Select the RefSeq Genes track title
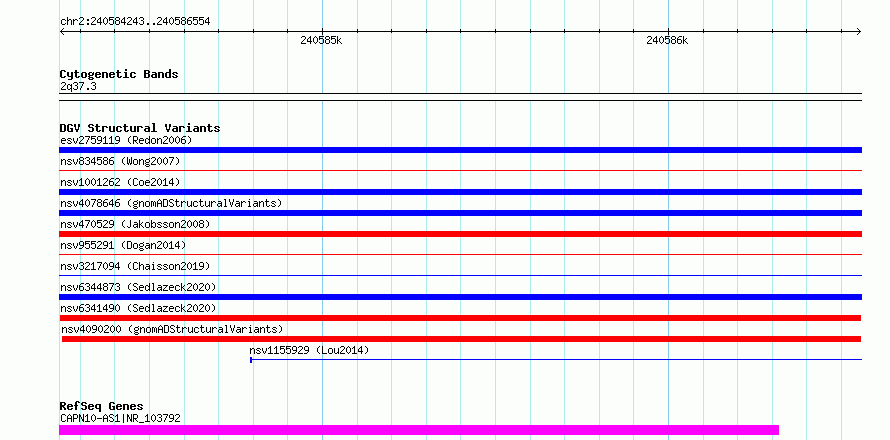Image resolution: width=890 pixels, height=440 pixels. (x=101, y=407)
